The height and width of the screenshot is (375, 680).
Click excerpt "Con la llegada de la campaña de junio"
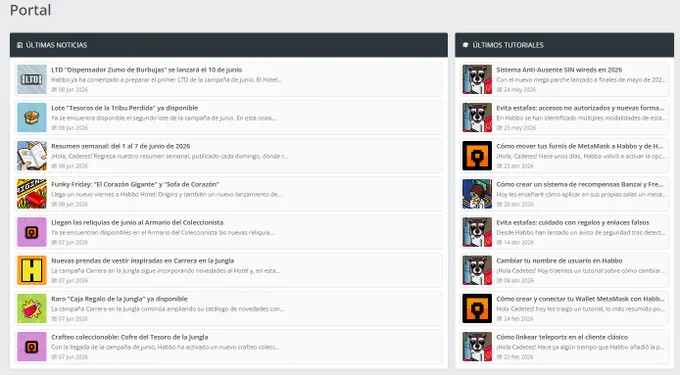click(165, 347)
